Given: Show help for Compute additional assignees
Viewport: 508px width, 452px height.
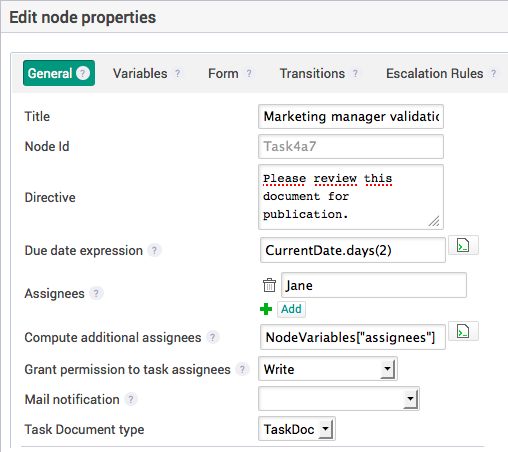Looking at the screenshot, I should point(213,337).
